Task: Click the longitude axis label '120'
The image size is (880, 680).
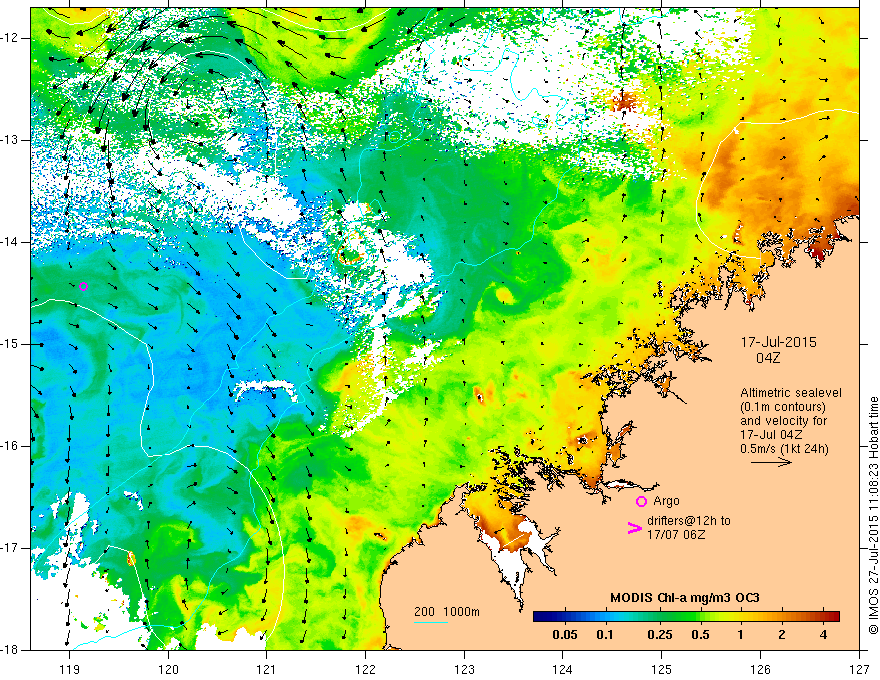Action: (x=168, y=669)
